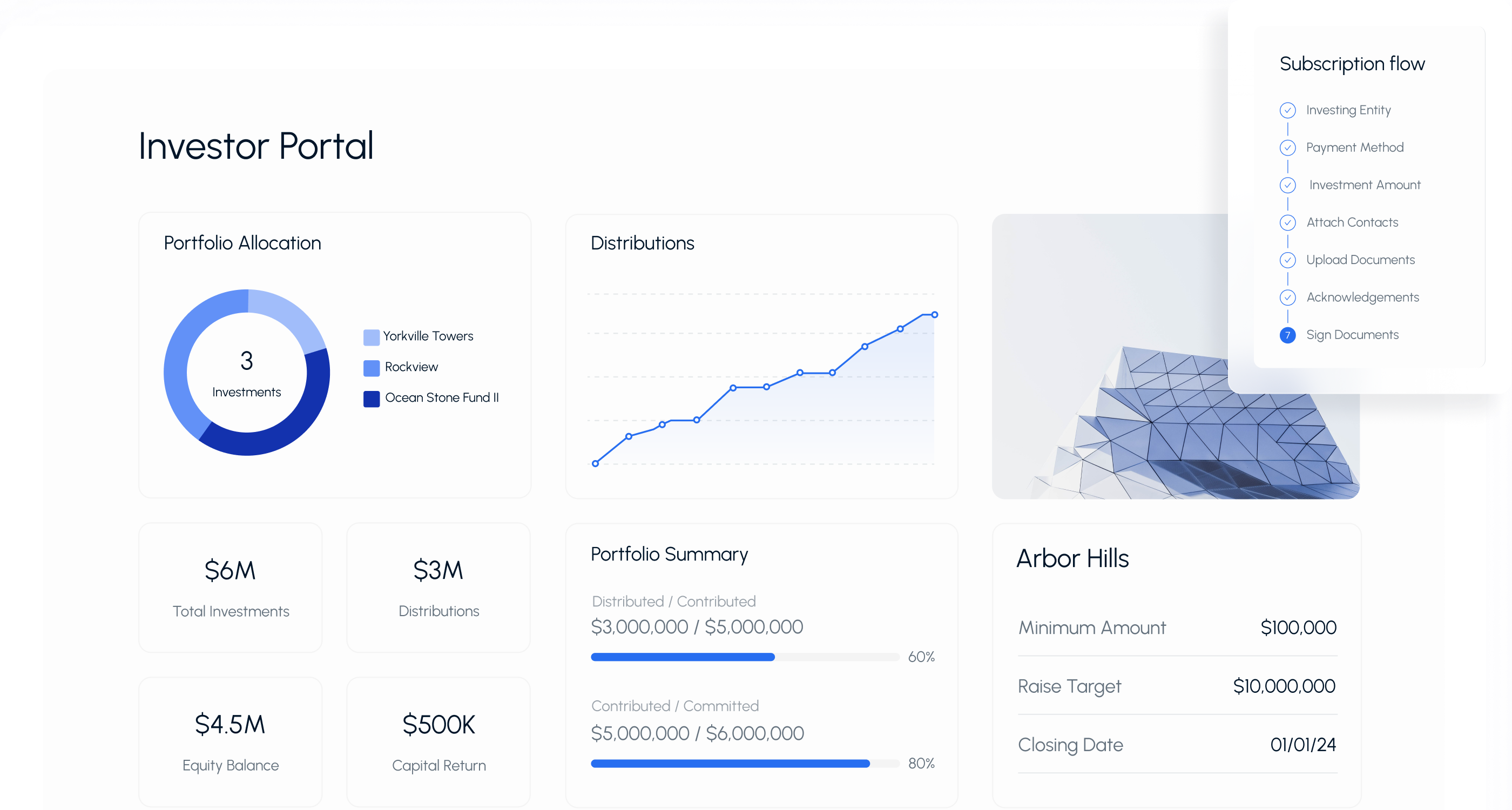Click the Upload Documents checkmark icon
Viewport: 1512px width, 810px height.
pos(1287,260)
